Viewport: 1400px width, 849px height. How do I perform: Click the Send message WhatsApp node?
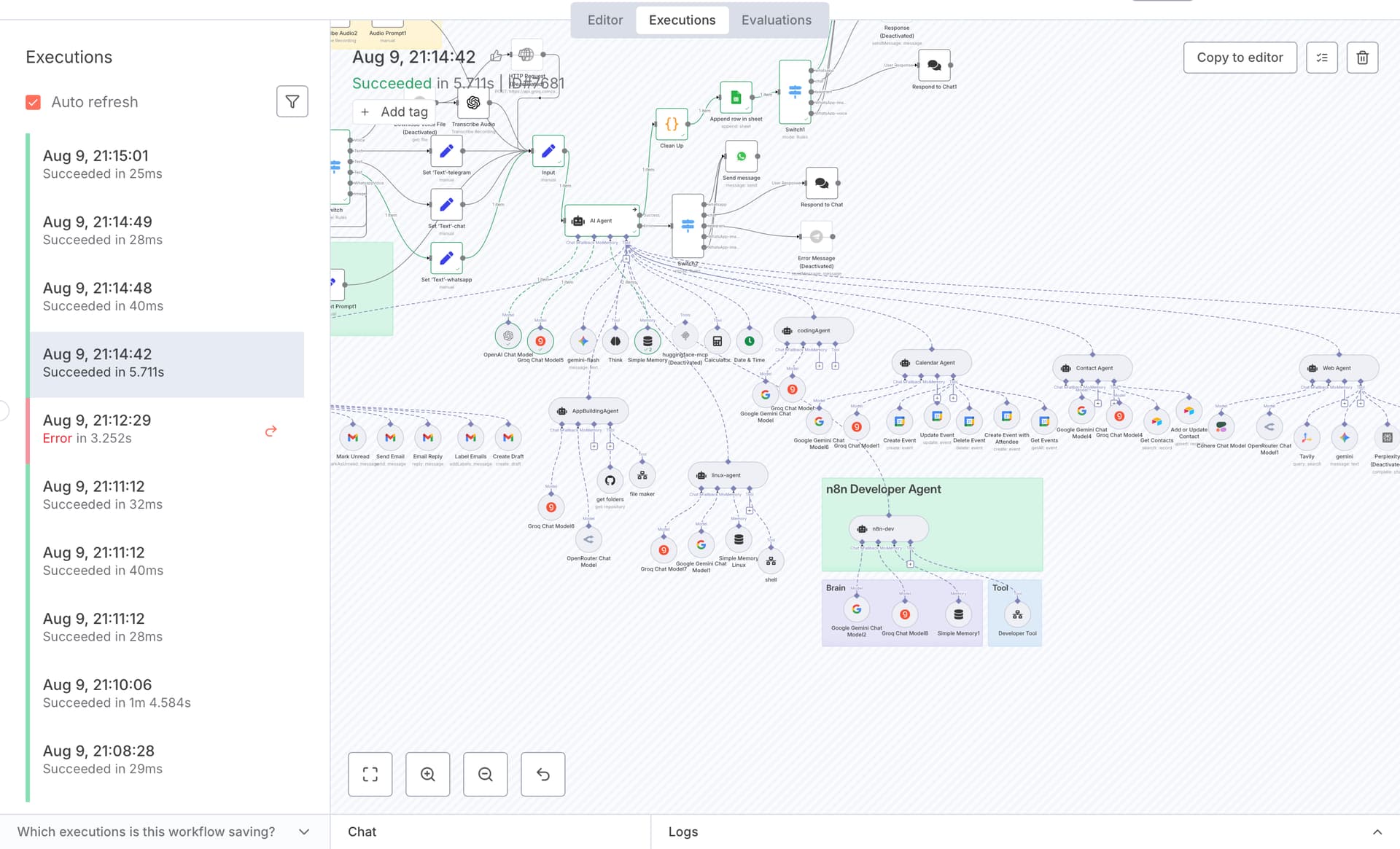point(742,157)
